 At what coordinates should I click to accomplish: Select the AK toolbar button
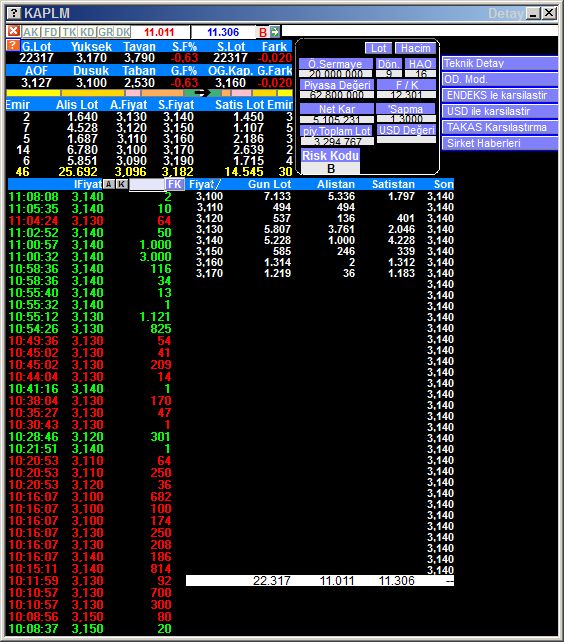coord(31,32)
